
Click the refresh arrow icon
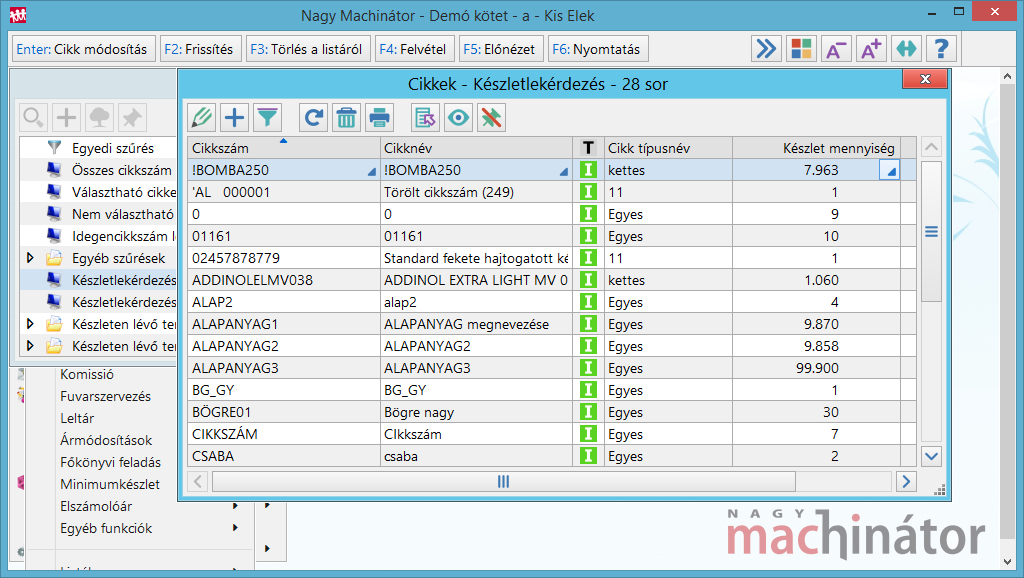[314, 118]
